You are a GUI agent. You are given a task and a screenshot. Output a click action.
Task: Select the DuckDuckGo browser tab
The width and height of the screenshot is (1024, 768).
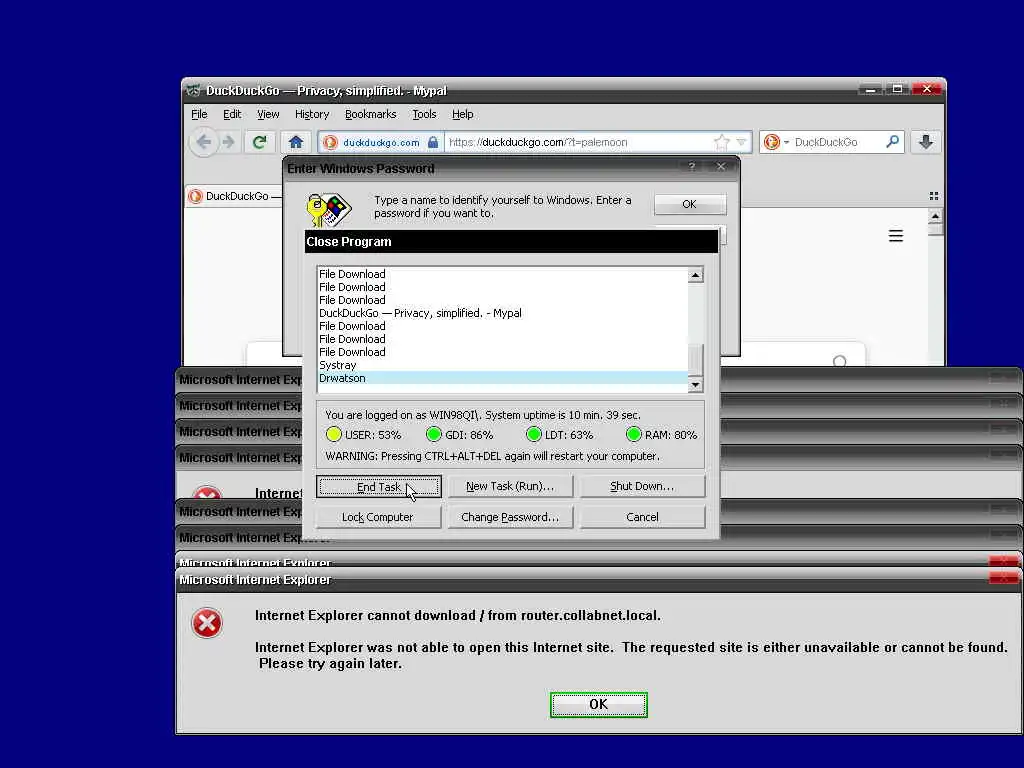click(x=234, y=196)
